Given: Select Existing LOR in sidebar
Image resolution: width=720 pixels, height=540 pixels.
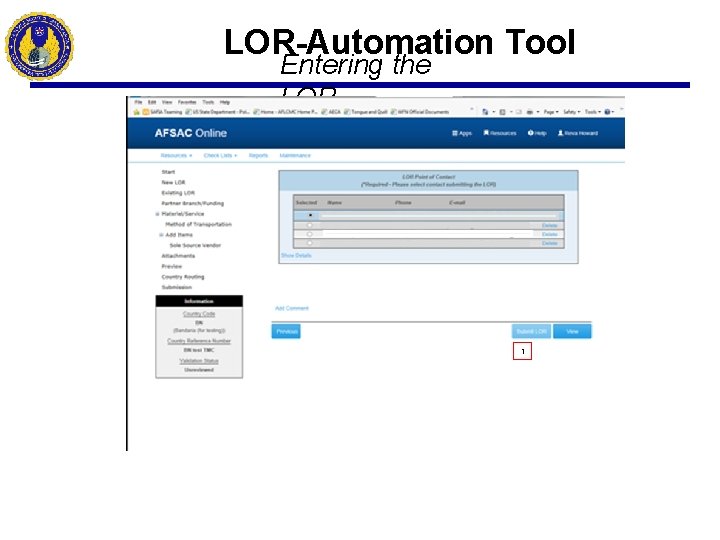Looking at the screenshot, I should pos(178,193).
